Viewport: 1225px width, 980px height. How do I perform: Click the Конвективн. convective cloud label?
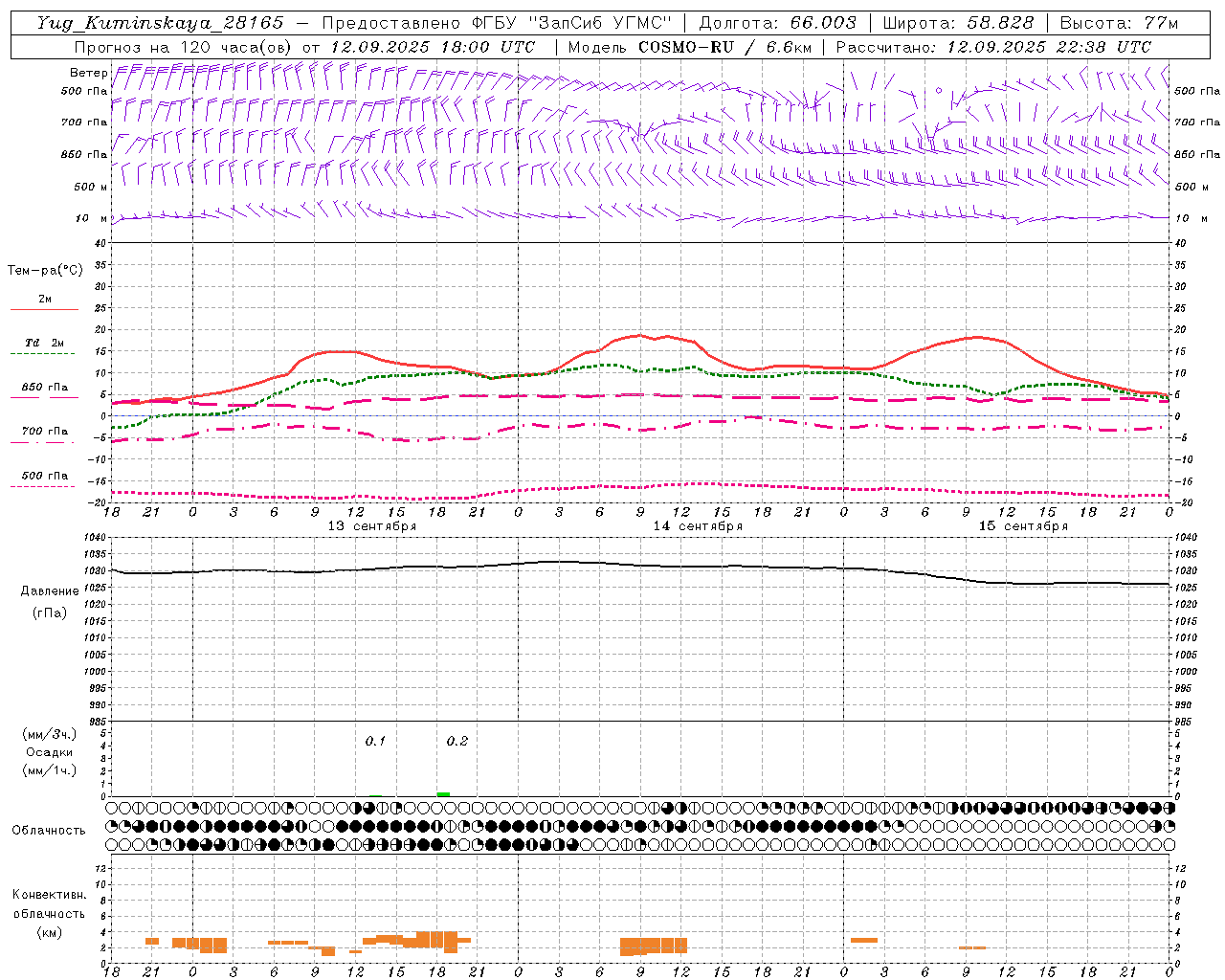click(x=49, y=895)
